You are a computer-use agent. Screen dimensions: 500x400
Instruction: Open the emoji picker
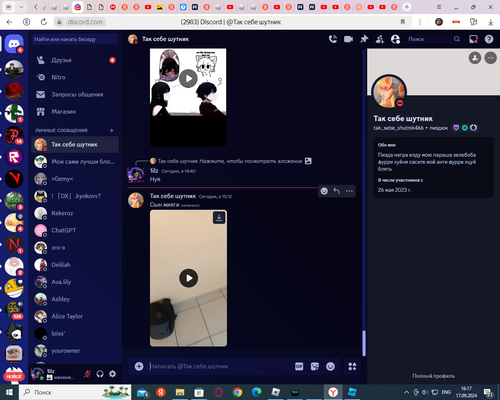click(330, 366)
